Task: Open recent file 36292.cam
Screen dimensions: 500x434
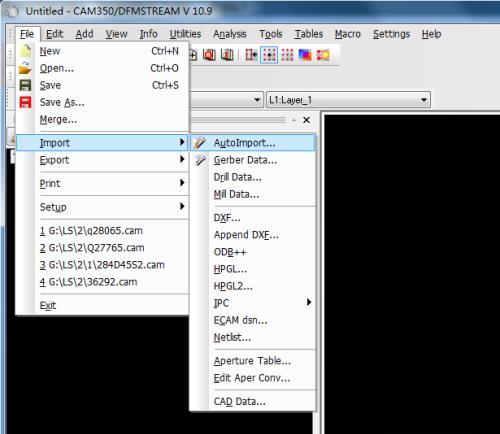Action: tap(102, 282)
